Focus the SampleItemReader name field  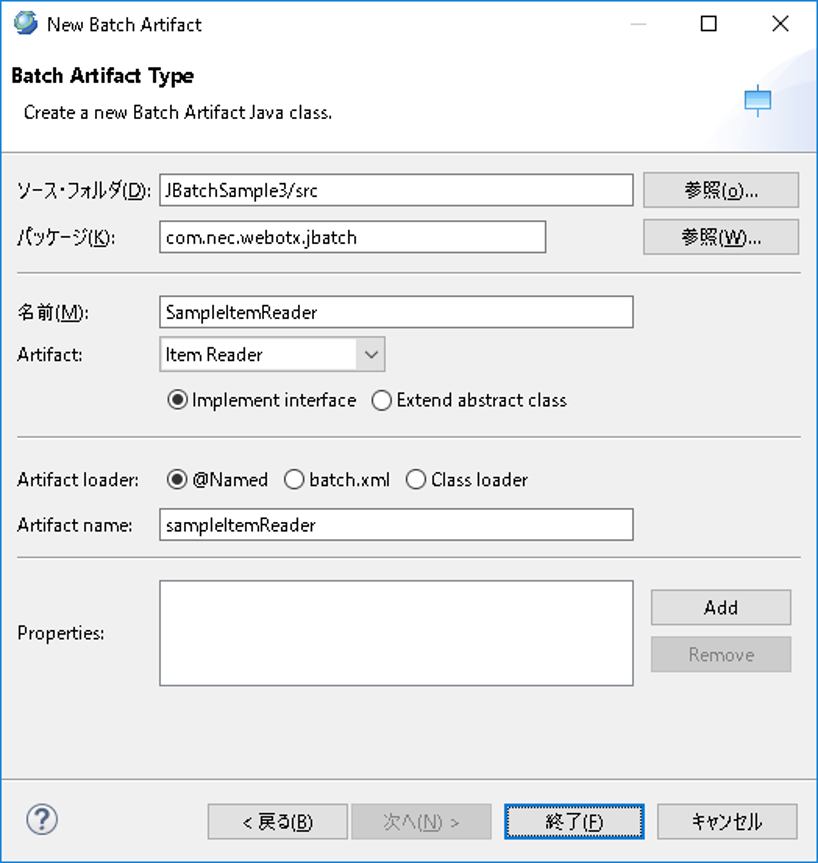point(396,312)
